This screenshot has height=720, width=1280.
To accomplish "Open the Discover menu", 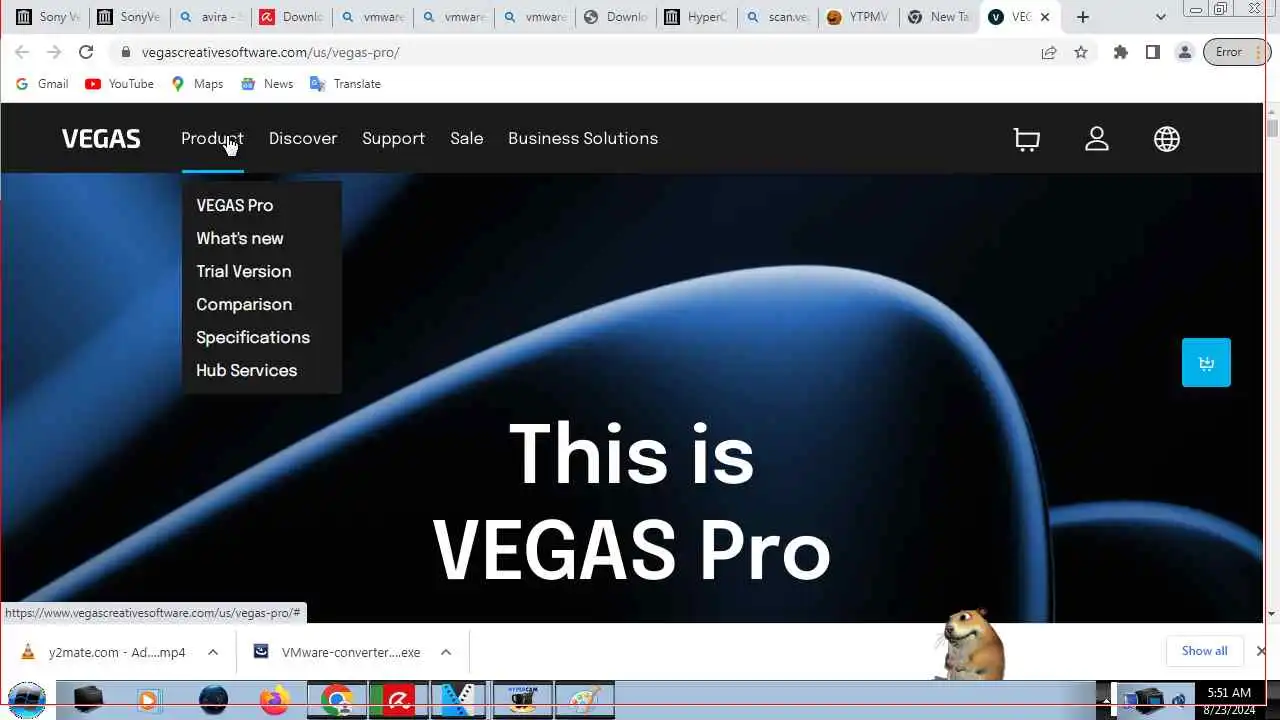I will point(303,138).
